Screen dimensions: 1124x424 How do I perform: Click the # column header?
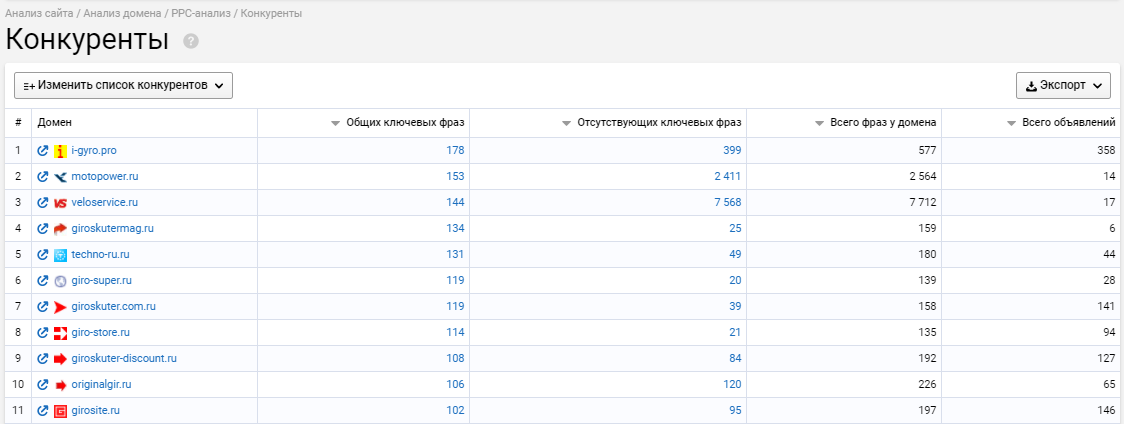(x=18, y=123)
